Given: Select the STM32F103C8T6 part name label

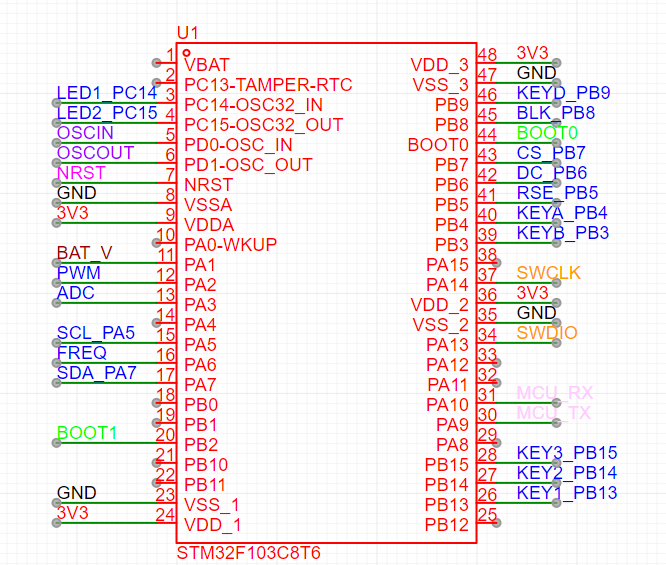Looking at the screenshot, I should (x=248, y=553).
